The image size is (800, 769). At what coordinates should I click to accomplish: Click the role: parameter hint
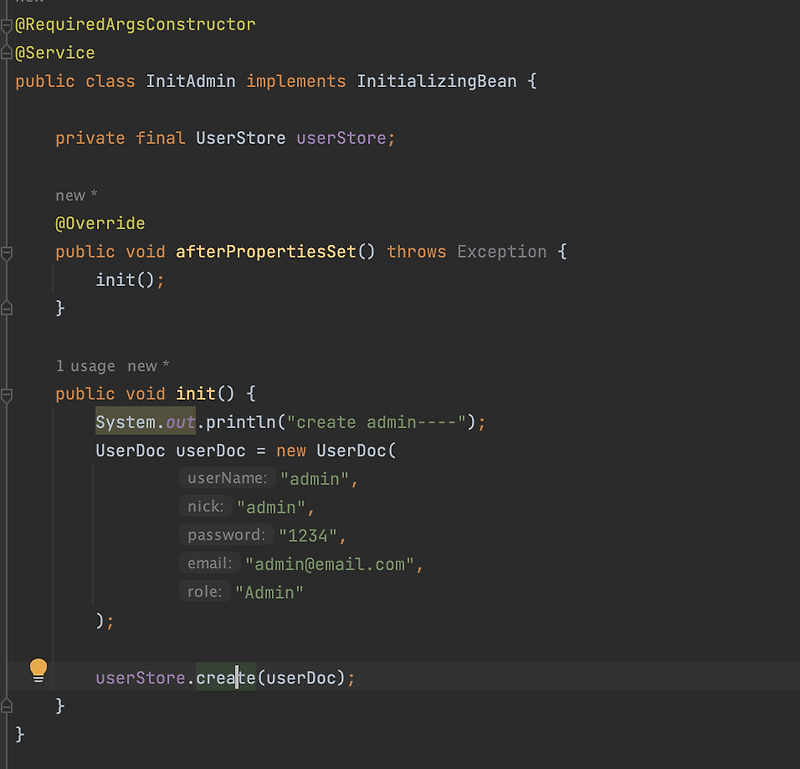205,592
